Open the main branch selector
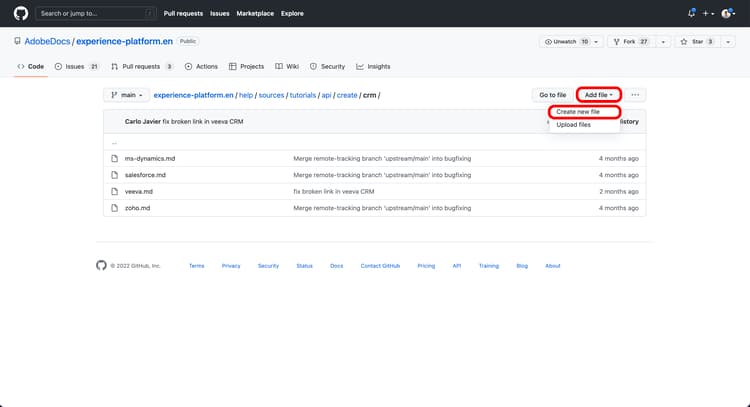 [127, 95]
